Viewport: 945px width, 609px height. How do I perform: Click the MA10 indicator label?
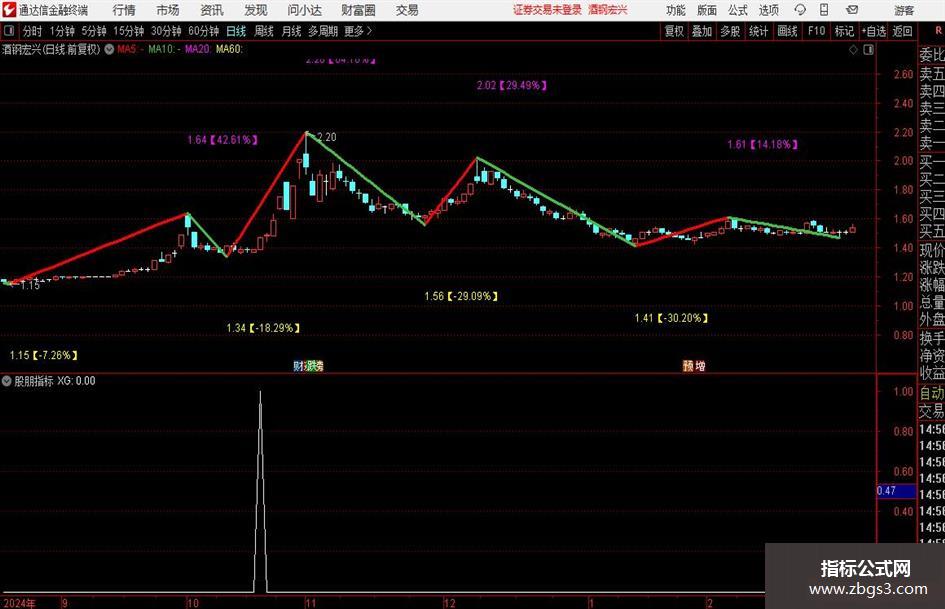pyautogui.click(x=162, y=49)
